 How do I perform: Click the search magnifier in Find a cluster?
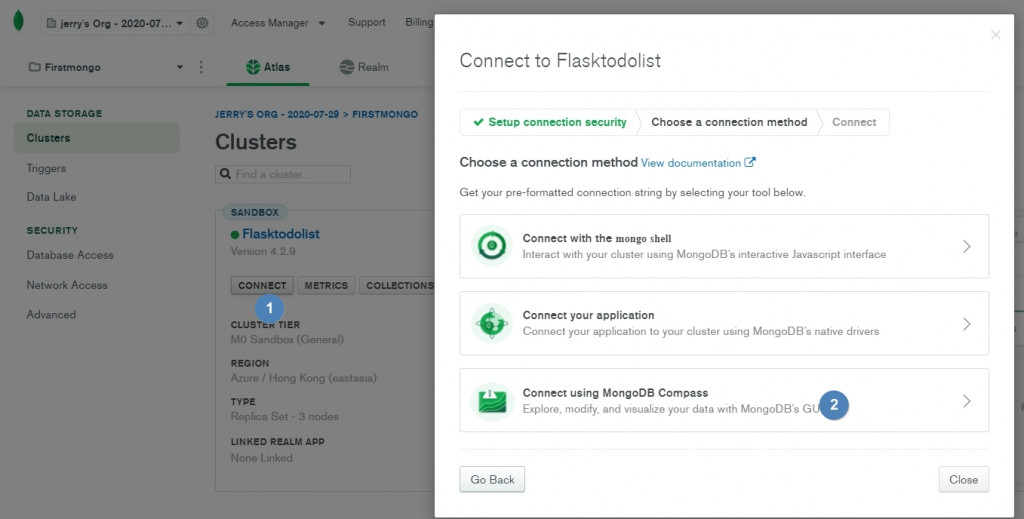tap(226, 175)
